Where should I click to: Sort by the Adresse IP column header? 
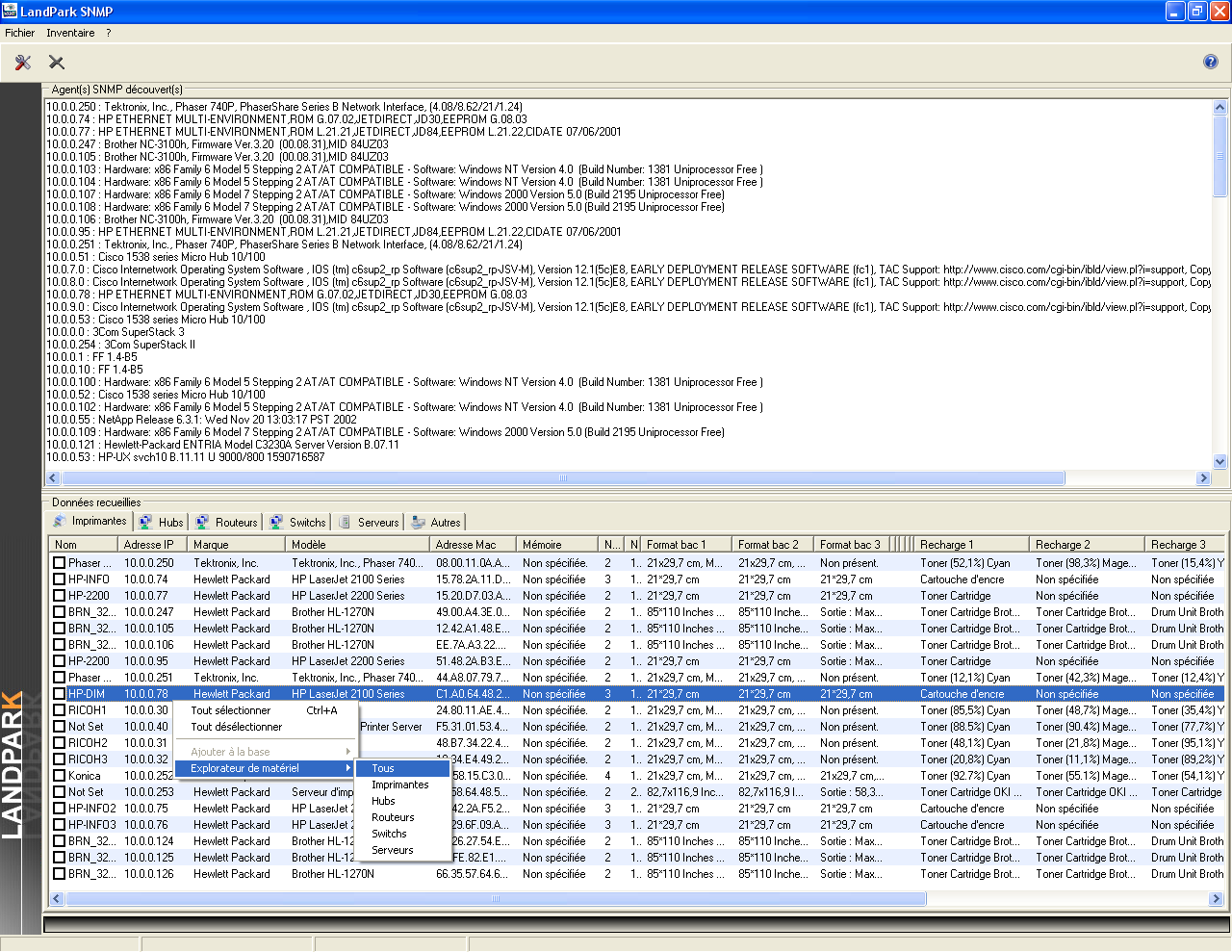[x=152, y=544]
